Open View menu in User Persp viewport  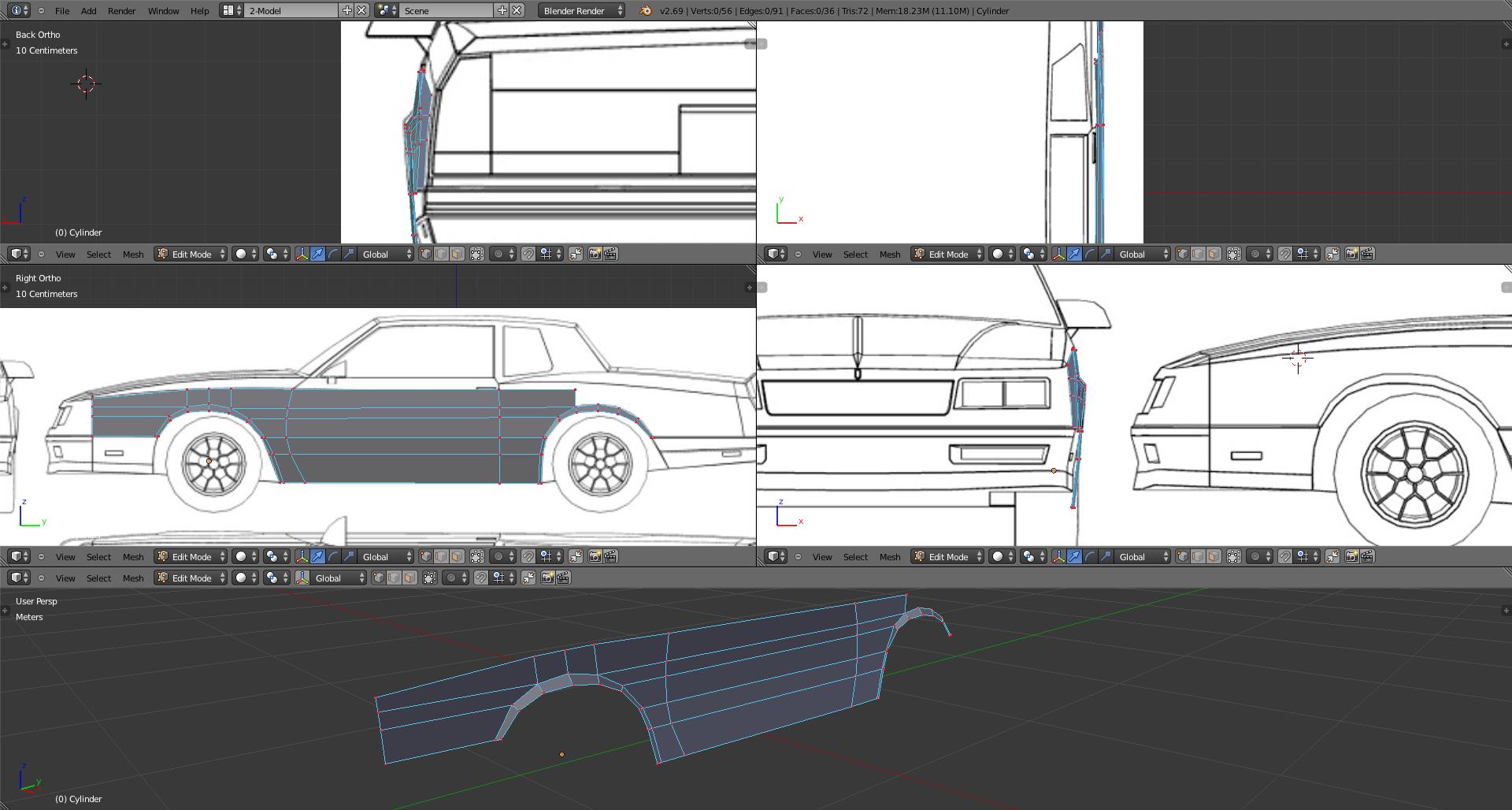point(65,578)
